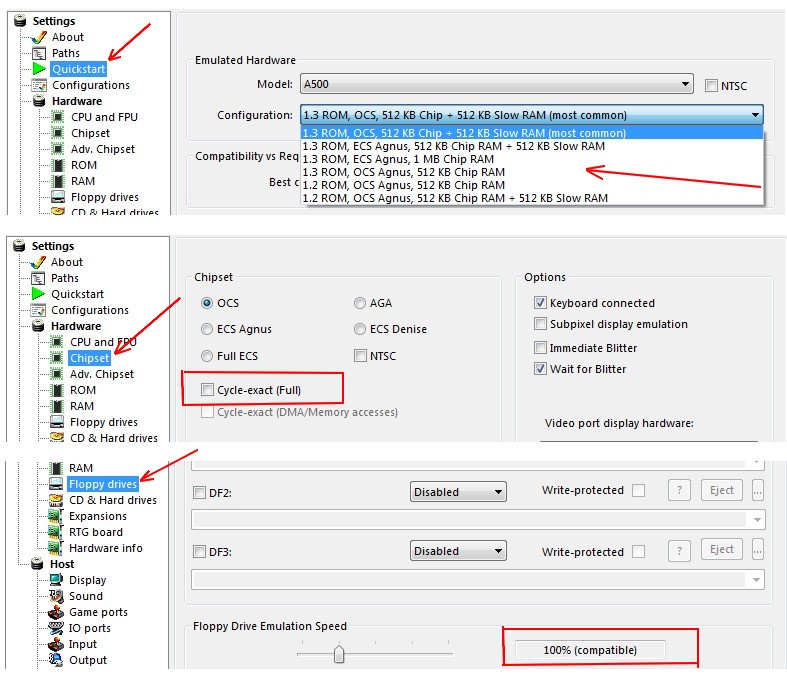This screenshot has height=674, width=787.
Task: Click the Expansions card icon
Action: [x=57, y=516]
